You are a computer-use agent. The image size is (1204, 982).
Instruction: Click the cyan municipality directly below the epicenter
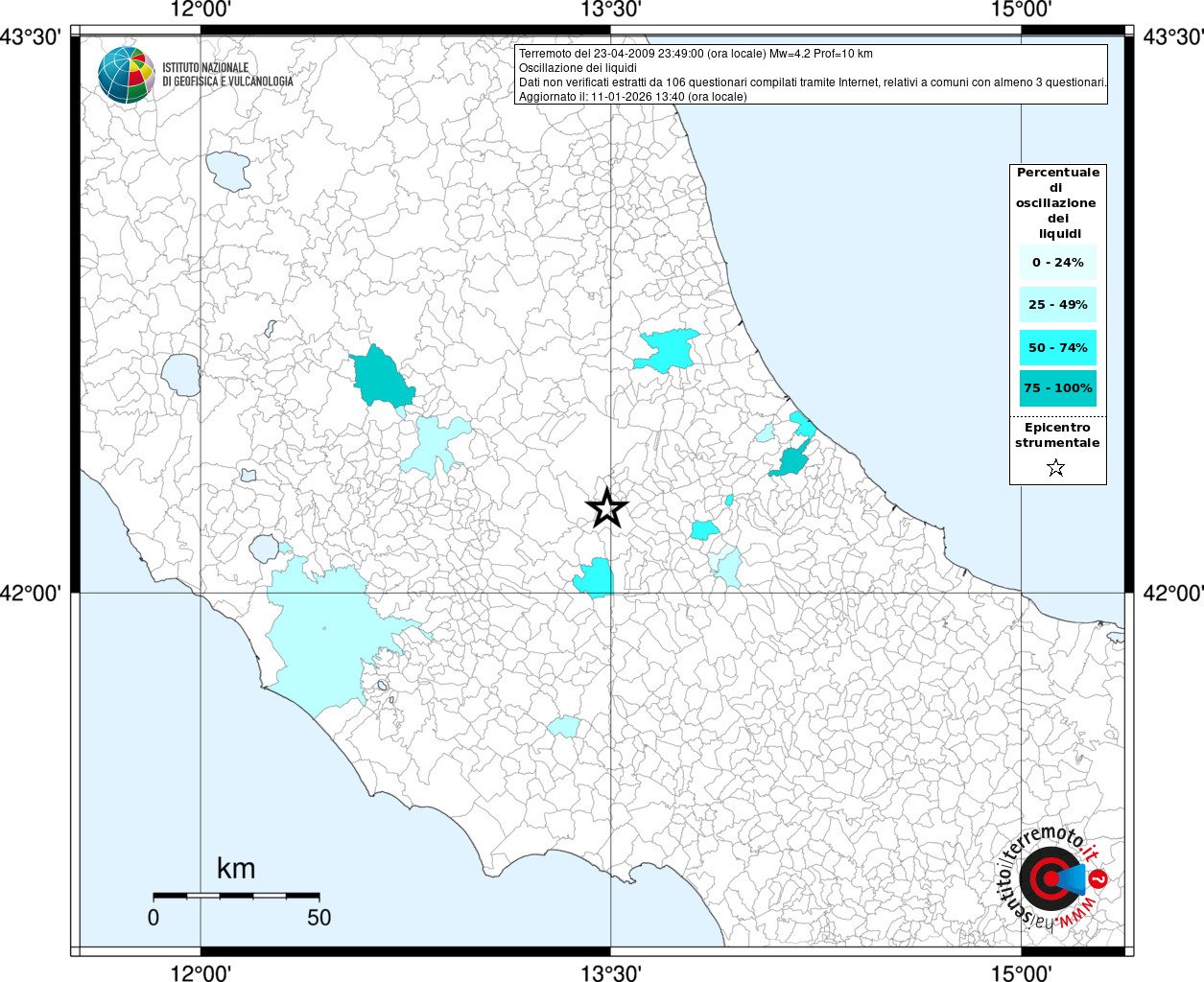tap(595, 577)
